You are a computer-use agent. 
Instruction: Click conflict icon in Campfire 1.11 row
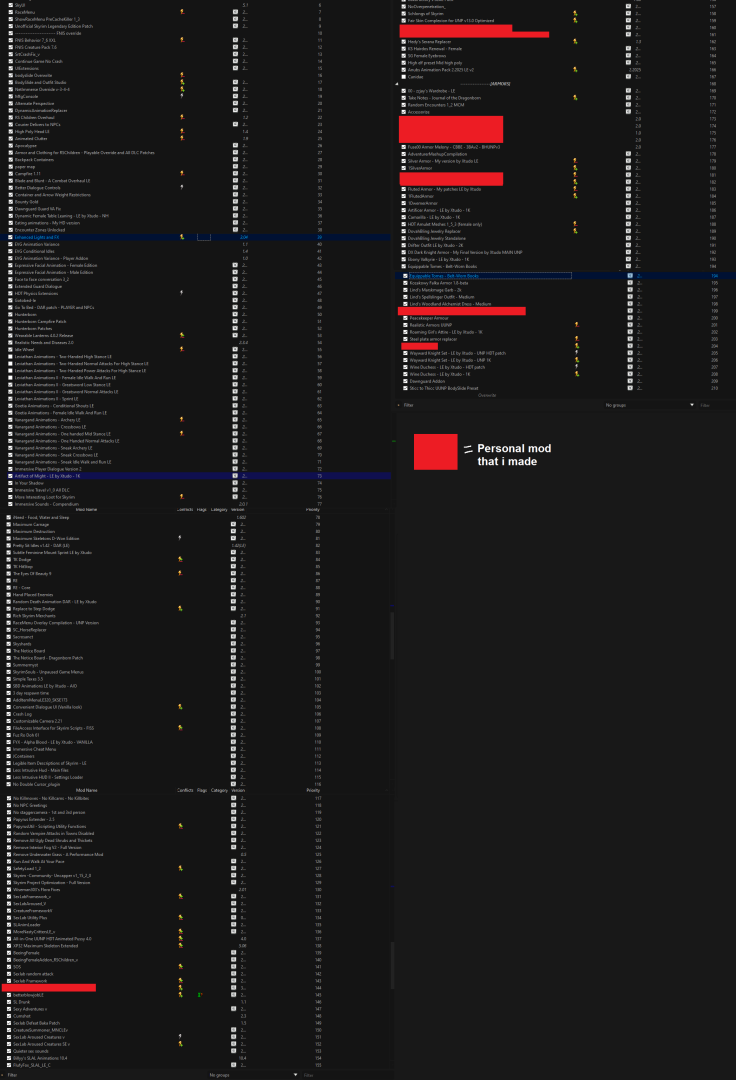click(x=182, y=174)
